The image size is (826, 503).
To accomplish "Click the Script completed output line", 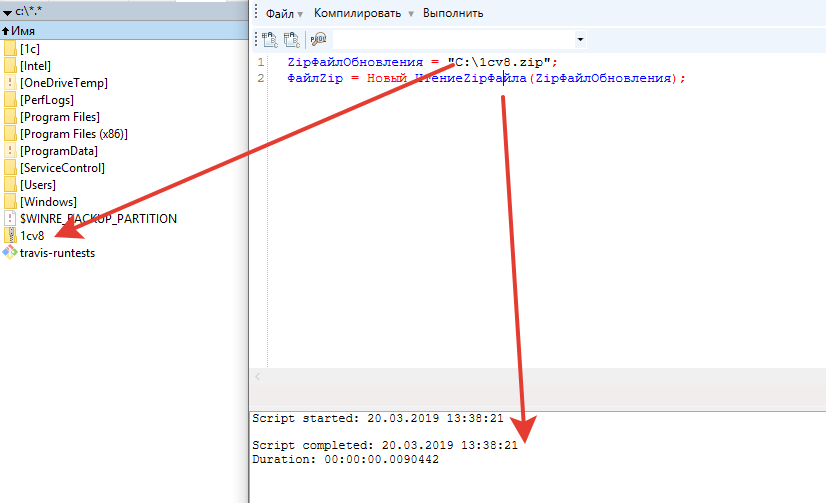I will click(385, 446).
